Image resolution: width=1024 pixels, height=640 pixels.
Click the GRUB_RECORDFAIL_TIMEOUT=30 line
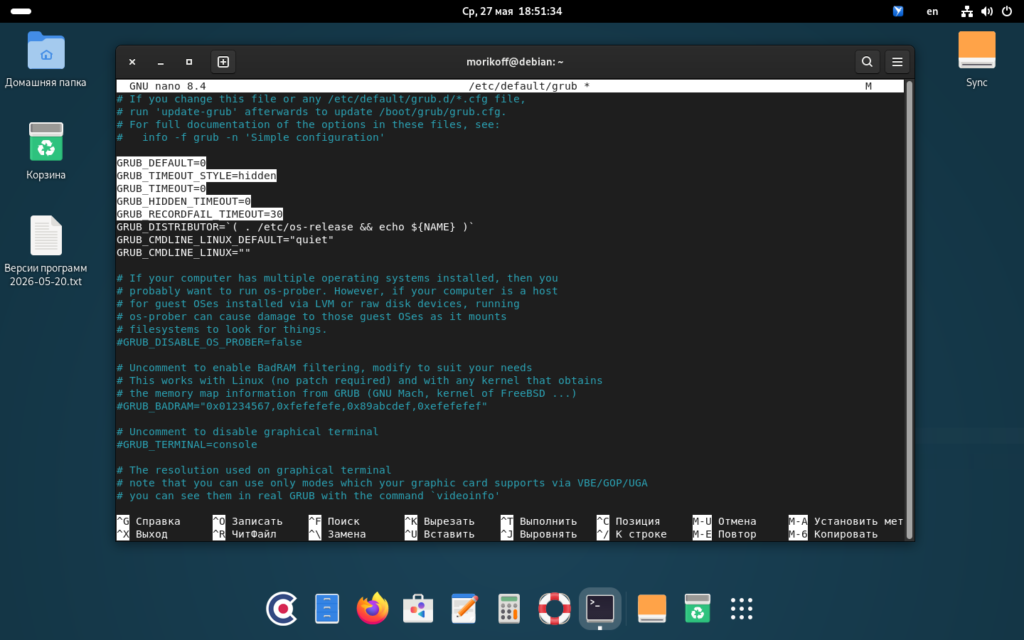tap(200, 214)
